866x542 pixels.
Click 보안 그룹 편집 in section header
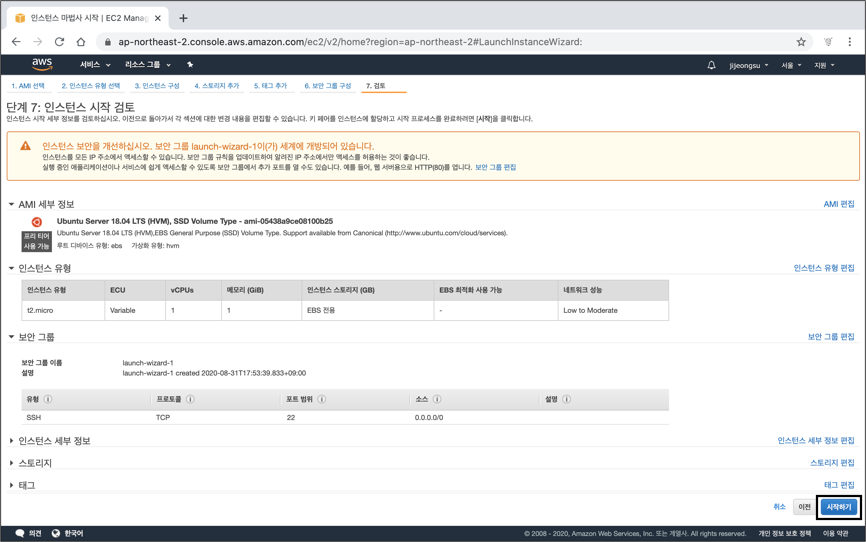831,336
